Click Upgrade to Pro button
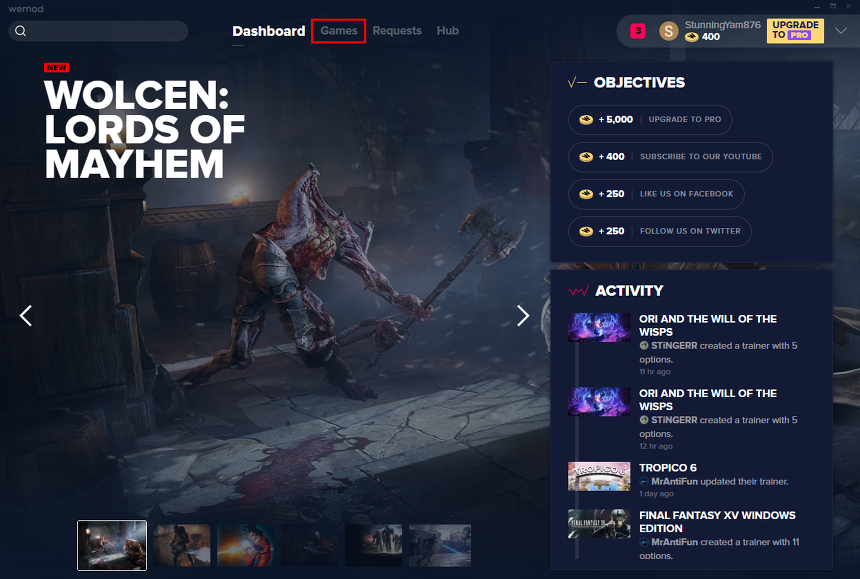860x579 pixels. point(795,31)
